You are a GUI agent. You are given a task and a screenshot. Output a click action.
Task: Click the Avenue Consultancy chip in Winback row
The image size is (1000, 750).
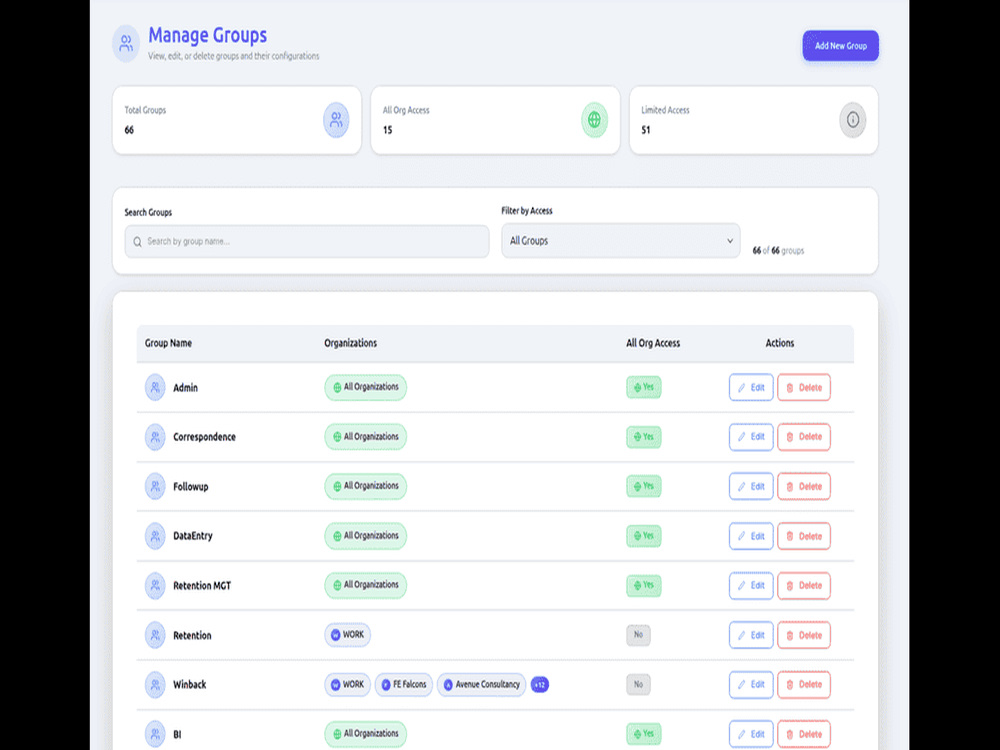click(482, 684)
